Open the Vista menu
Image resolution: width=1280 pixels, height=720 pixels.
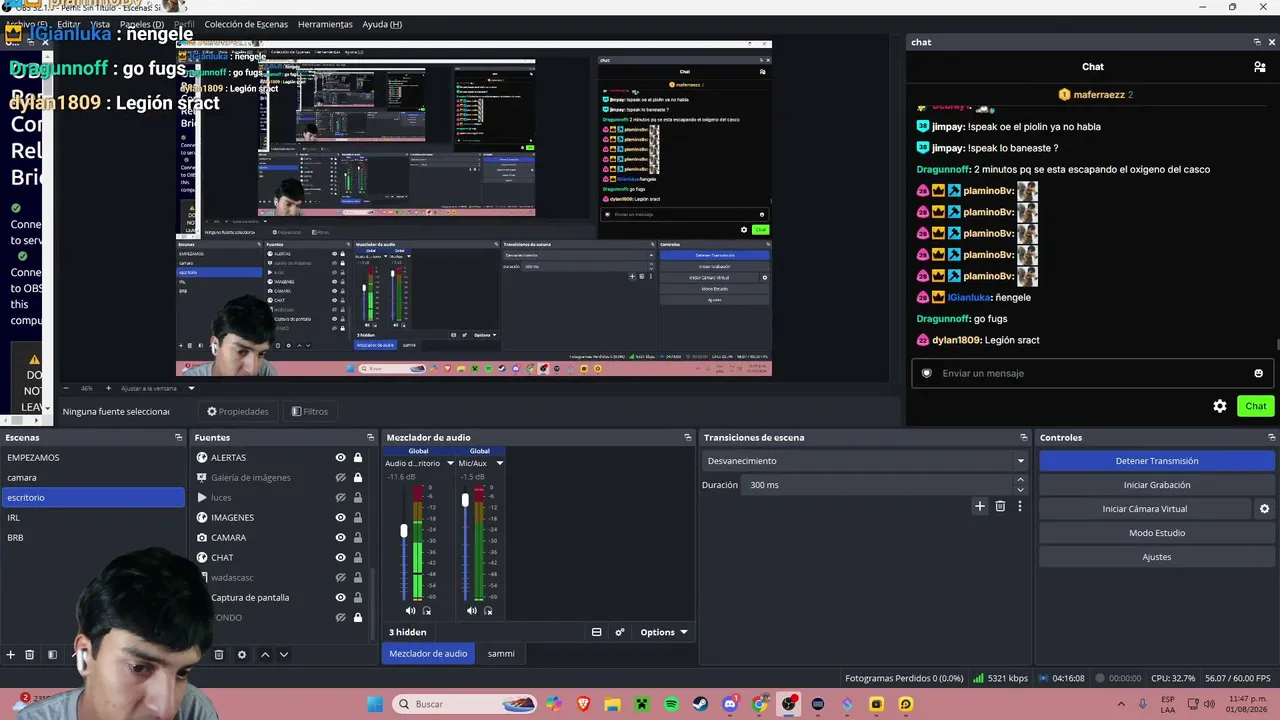(100, 24)
